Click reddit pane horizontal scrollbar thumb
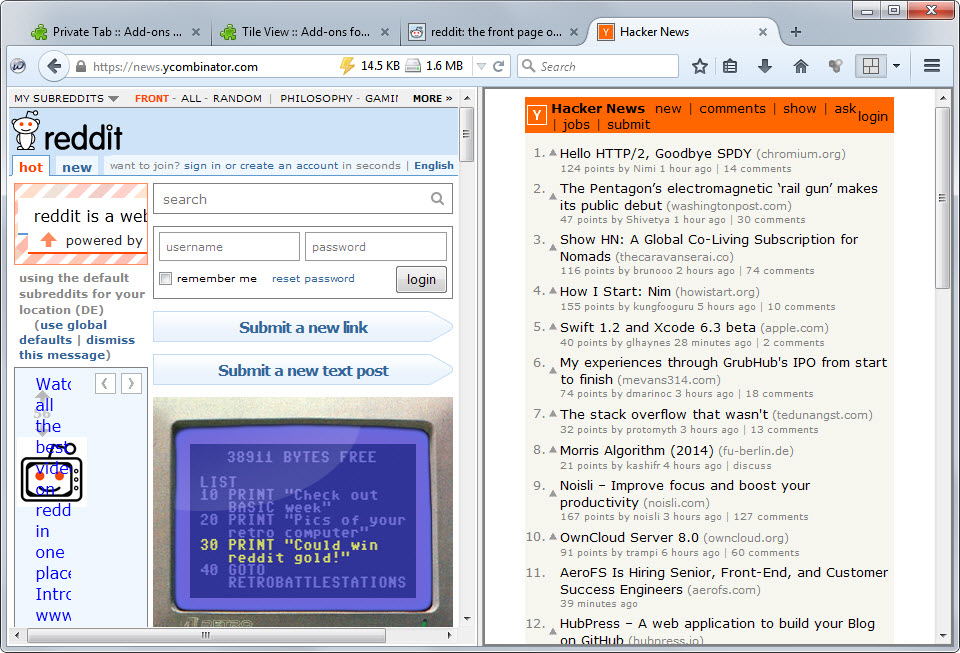 (x=206, y=635)
